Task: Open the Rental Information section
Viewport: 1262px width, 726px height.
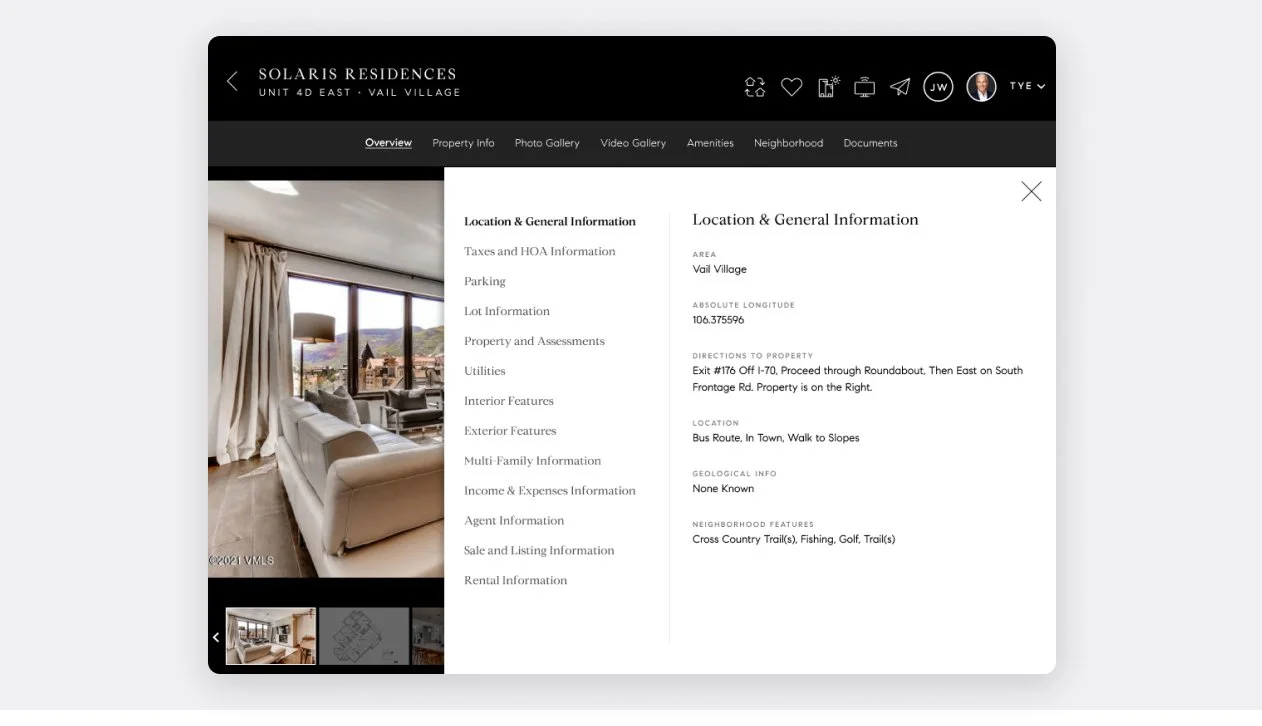Action: 516,581
